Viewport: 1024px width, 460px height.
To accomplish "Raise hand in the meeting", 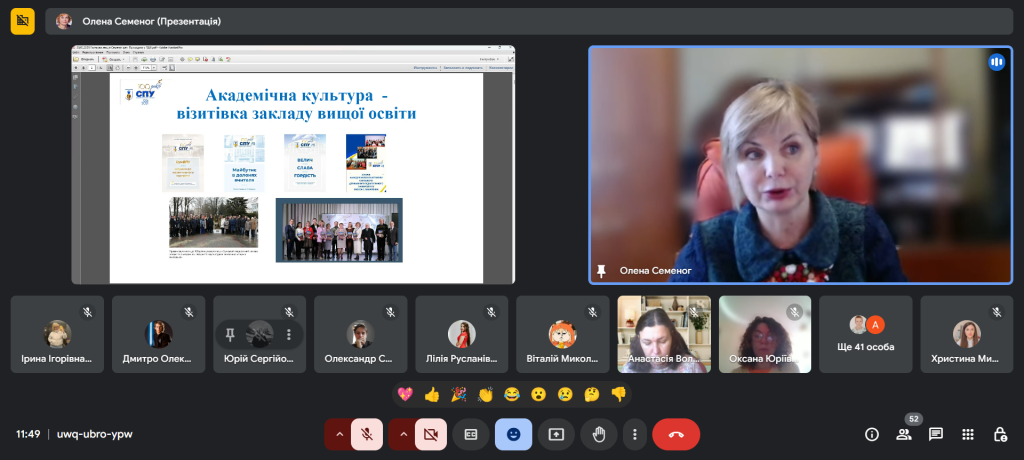I will tap(599, 434).
